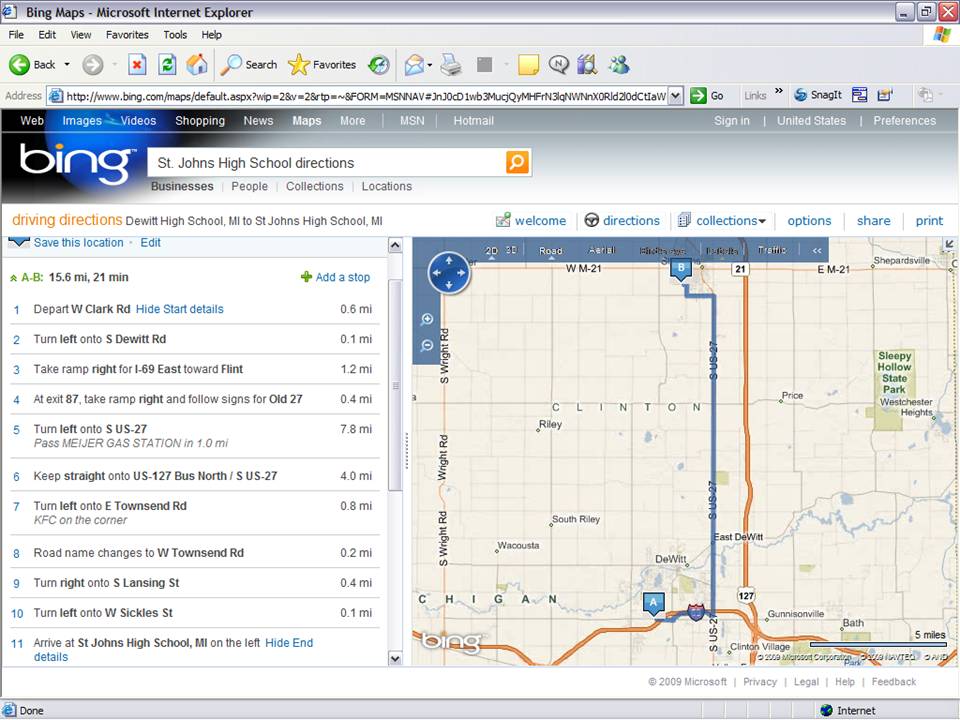Click the map pan compass control
Viewport: 960px width, 720px height.
(449, 273)
